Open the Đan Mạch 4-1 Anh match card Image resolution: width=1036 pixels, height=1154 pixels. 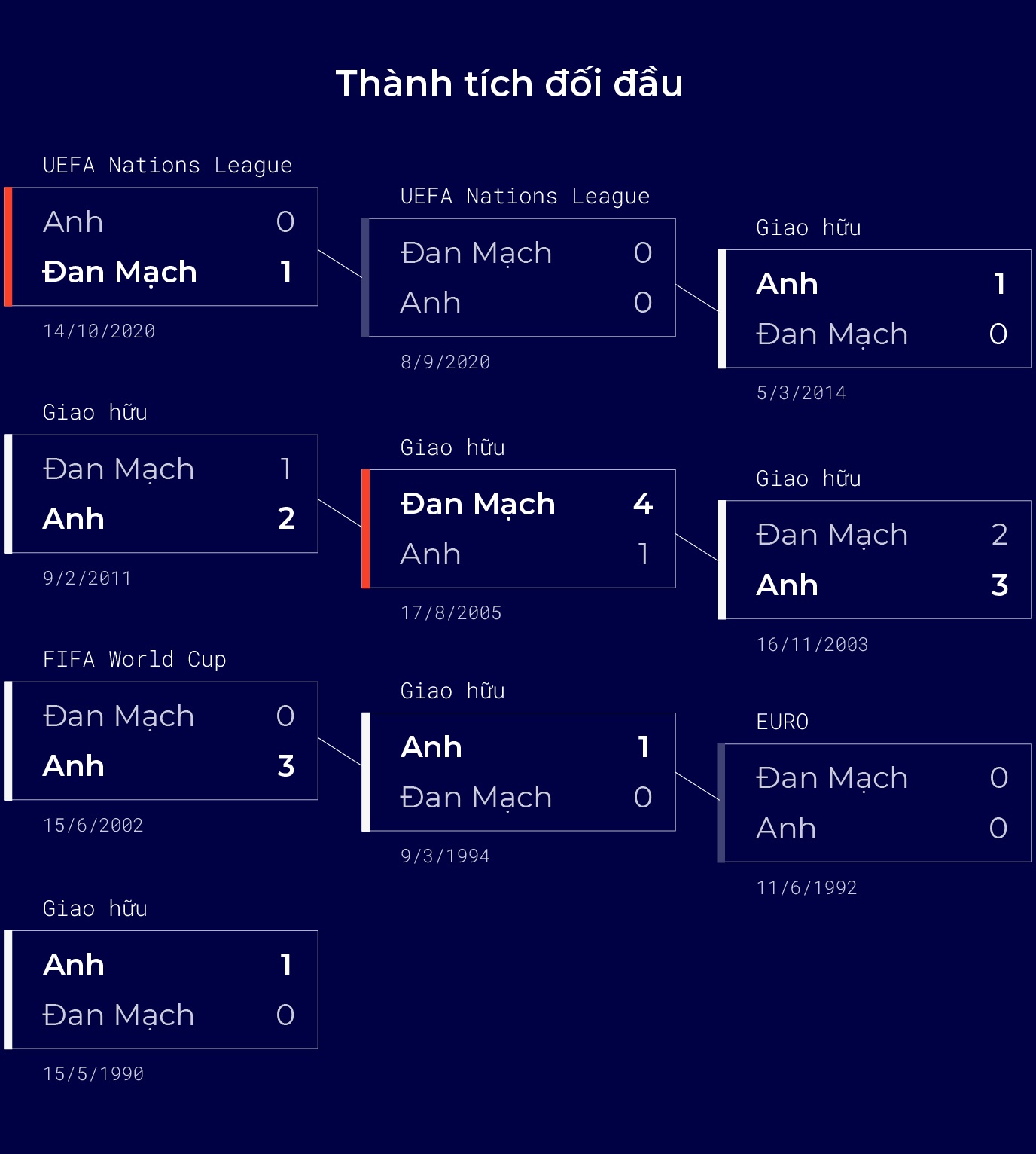[x=519, y=528]
